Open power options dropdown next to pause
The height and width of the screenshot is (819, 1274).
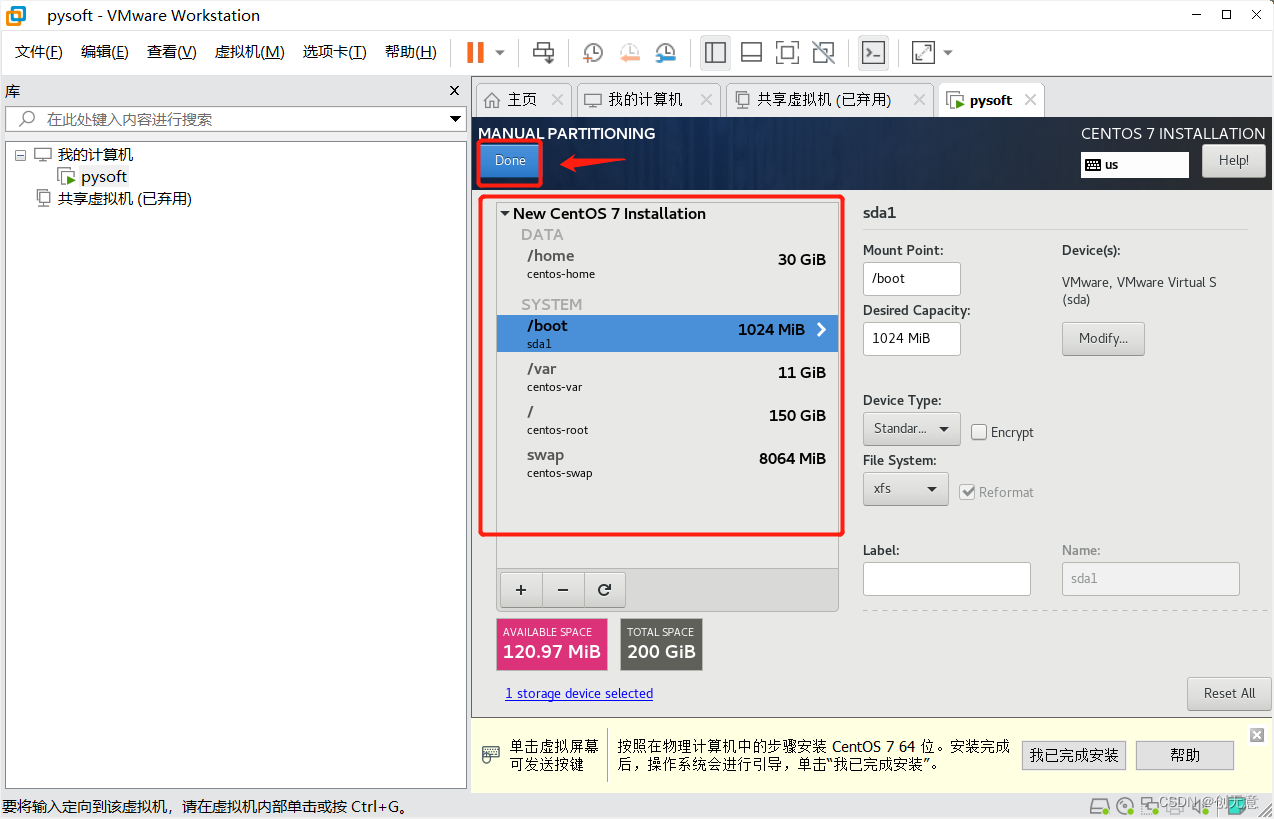point(500,52)
